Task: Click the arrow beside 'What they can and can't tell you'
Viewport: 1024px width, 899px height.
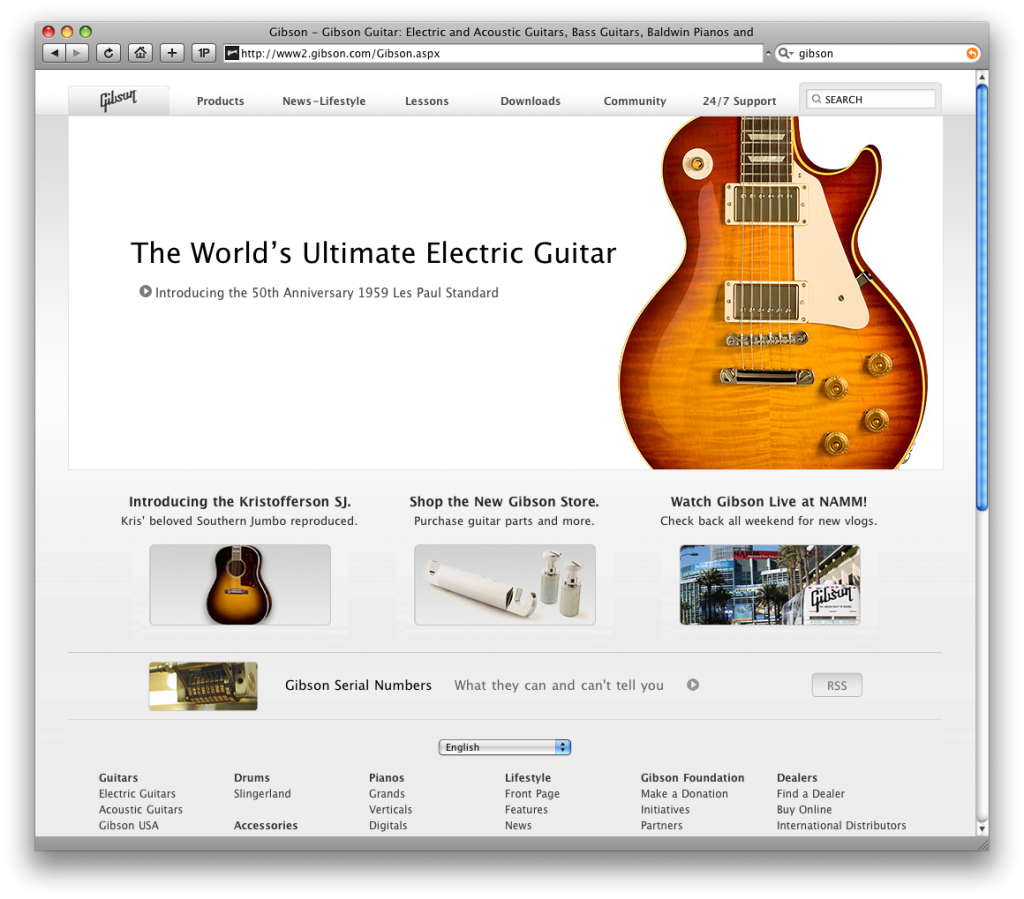Action: coord(693,685)
